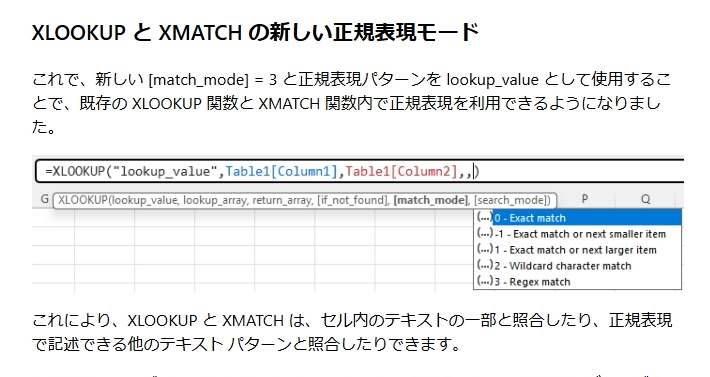The image size is (710, 377).
Task: Click the (...) icon beside Regex match
Action: 485,281
